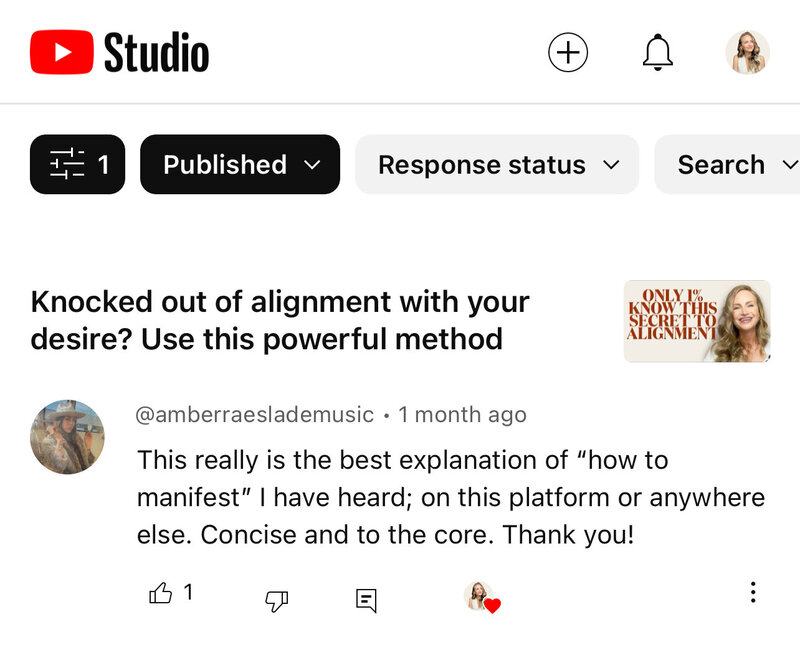Like the comment with thumbs up
The height and width of the screenshot is (650, 800).
(x=160, y=594)
